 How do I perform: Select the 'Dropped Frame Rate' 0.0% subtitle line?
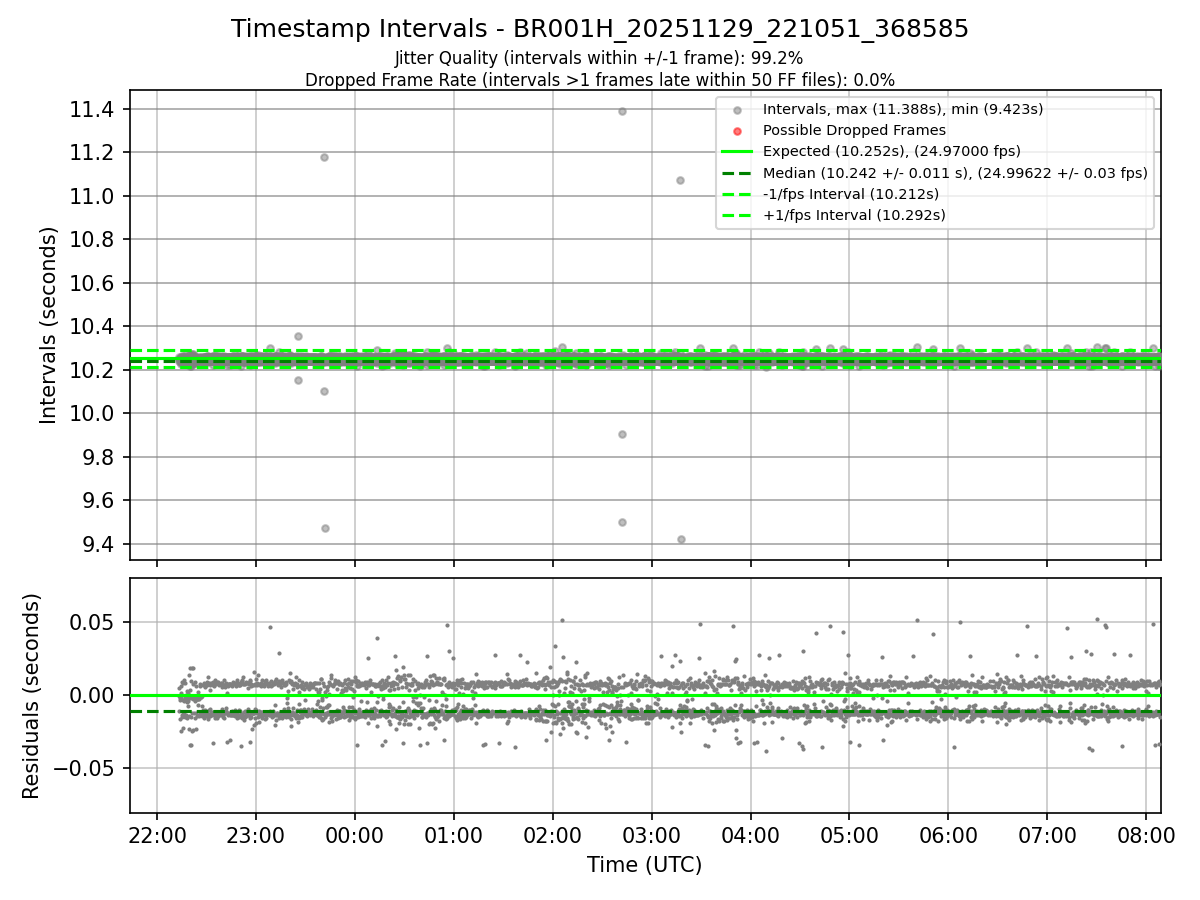click(x=600, y=79)
